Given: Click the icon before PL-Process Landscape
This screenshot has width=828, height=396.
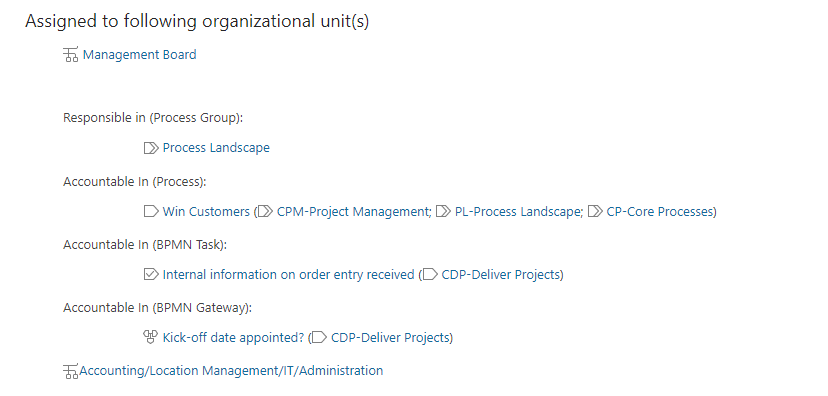Looking at the screenshot, I should click(444, 212).
